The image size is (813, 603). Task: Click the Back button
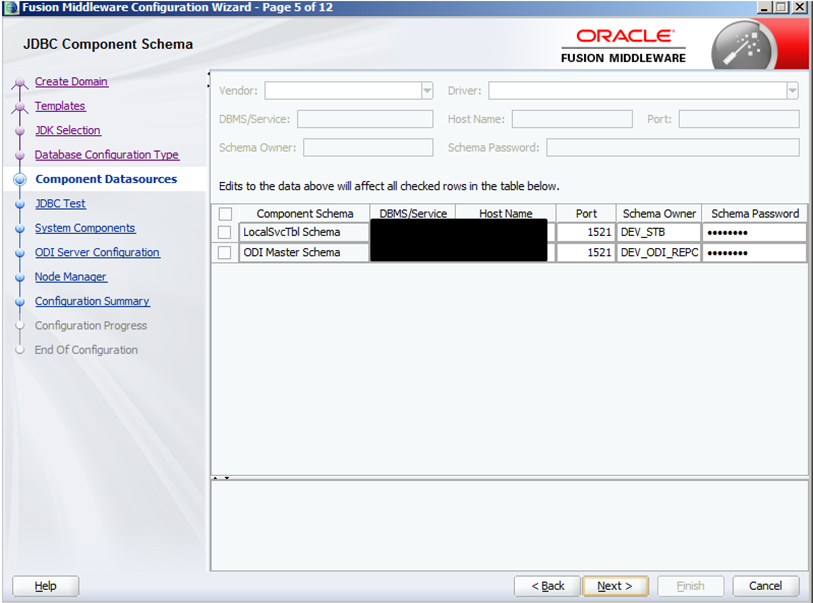tap(547, 586)
